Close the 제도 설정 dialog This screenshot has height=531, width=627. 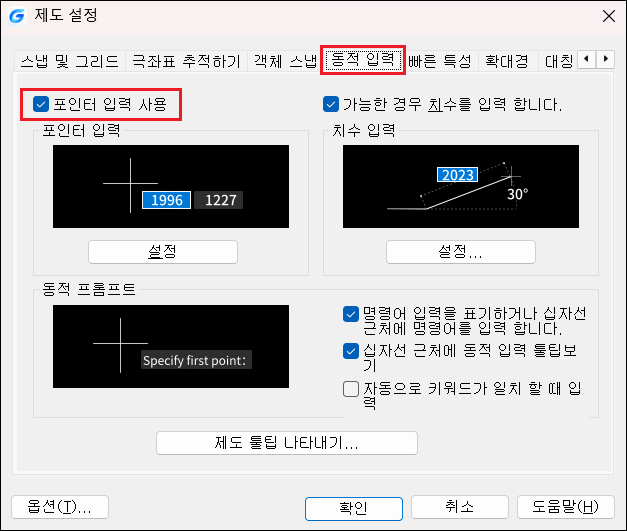[x=609, y=16]
